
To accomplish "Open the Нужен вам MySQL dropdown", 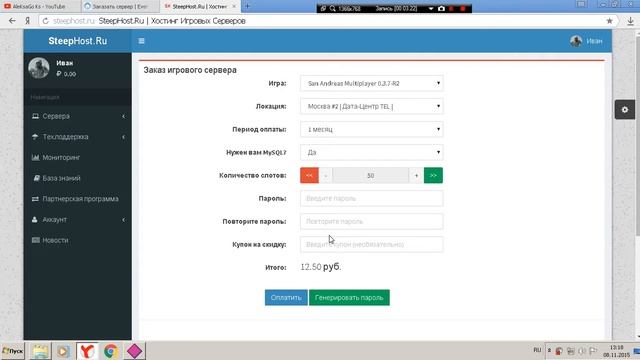I will [371, 152].
